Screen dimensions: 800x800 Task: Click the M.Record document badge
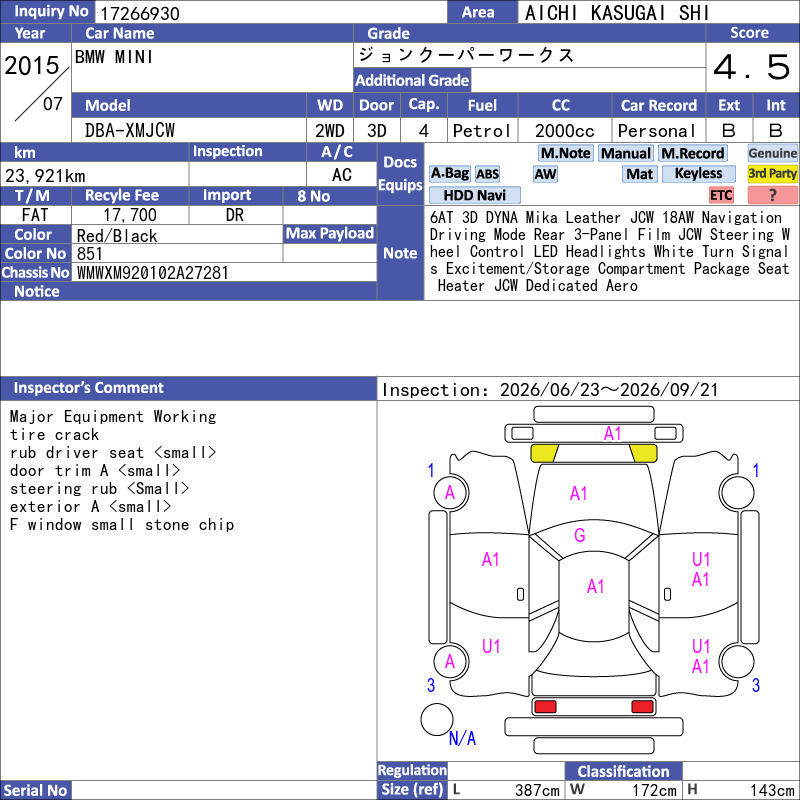(x=692, y=153)
